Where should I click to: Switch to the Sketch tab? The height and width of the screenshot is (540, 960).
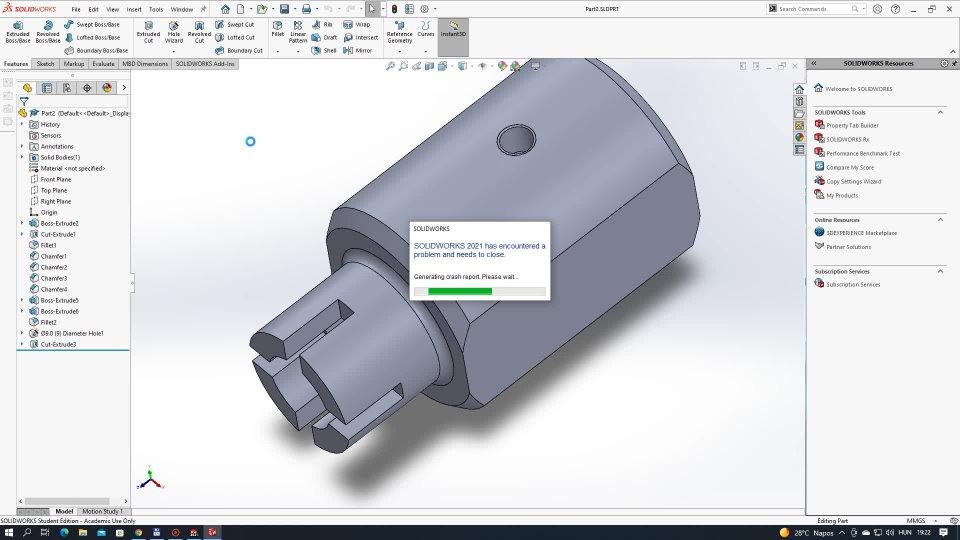[45, 63]
